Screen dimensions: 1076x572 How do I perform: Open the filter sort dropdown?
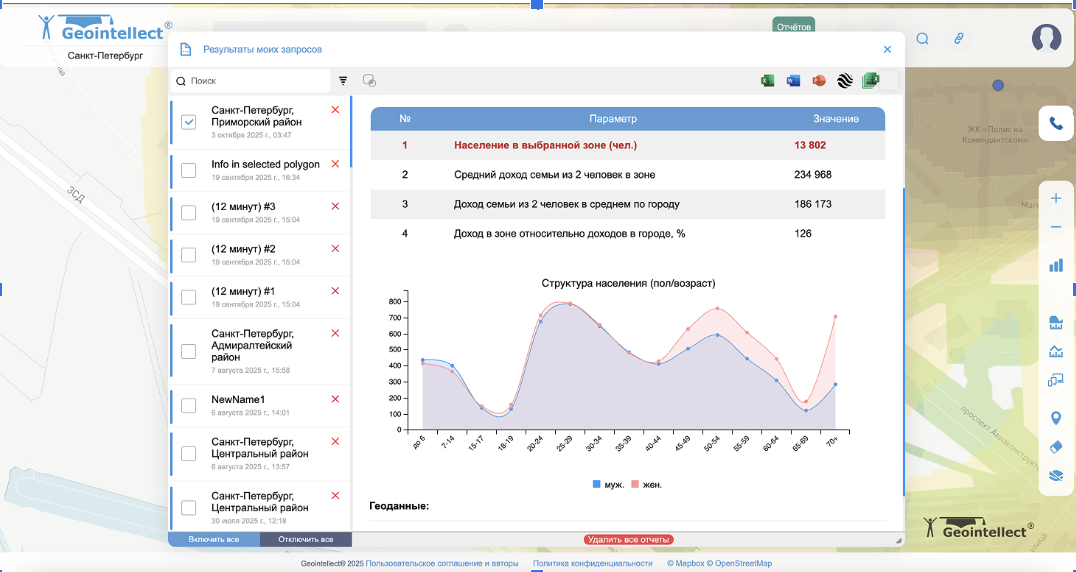click(343, 81)
